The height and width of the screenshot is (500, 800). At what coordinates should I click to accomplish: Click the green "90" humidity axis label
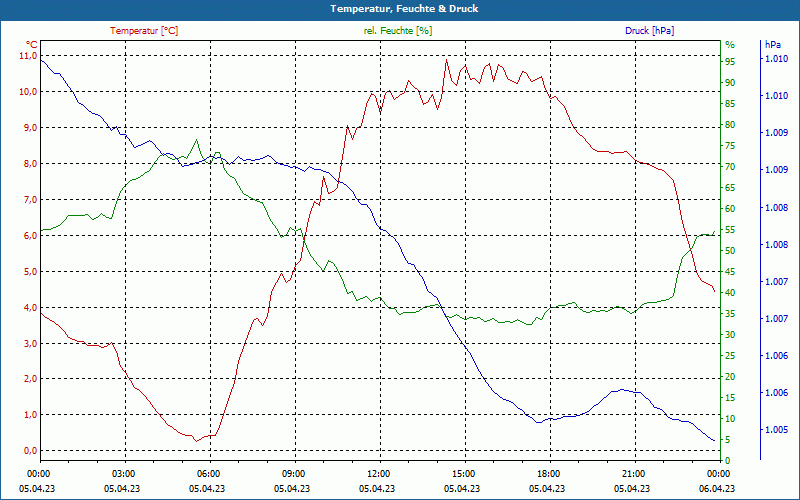point(730,83)
